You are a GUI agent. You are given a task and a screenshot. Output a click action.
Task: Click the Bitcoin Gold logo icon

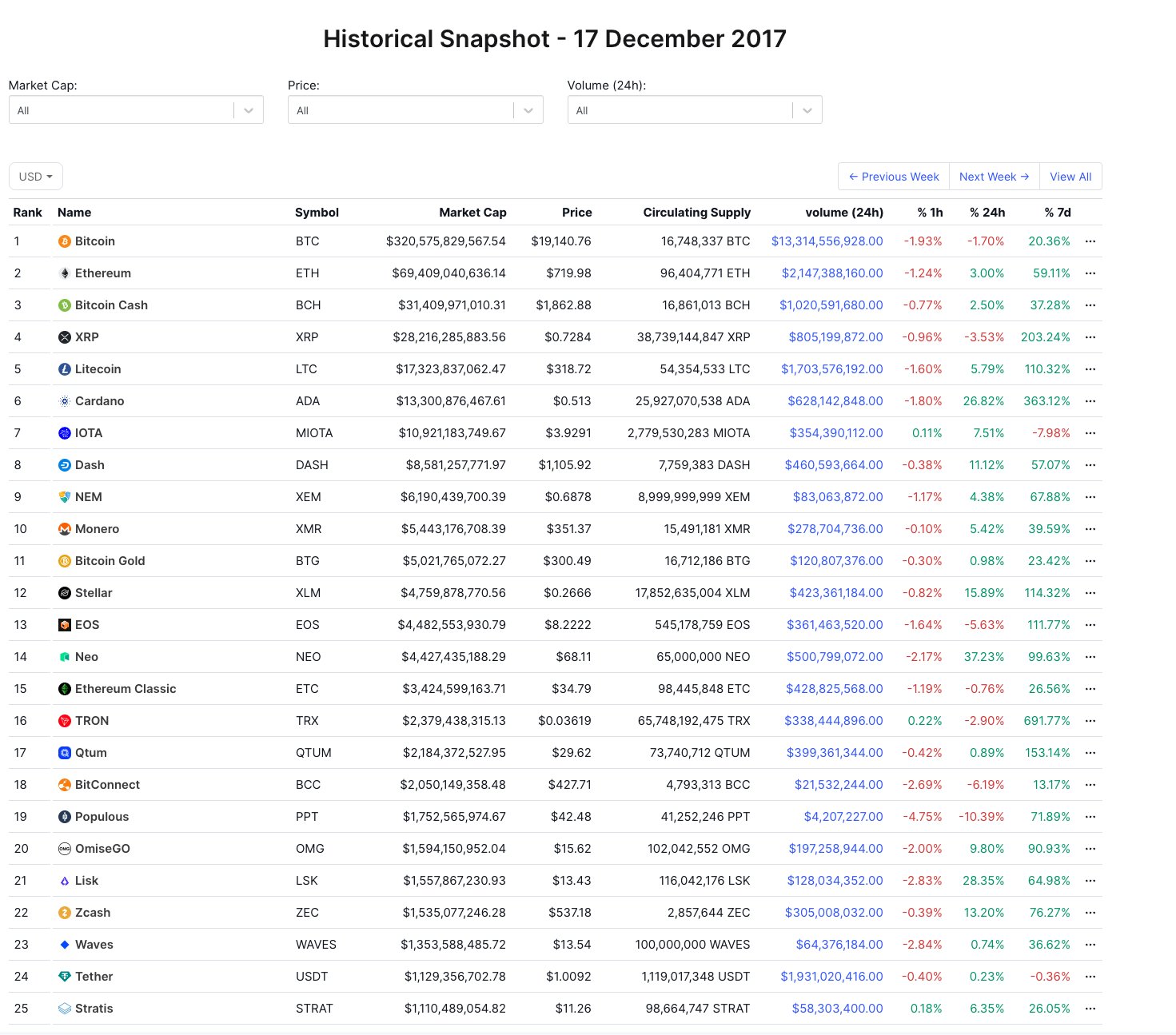point(65,561)
